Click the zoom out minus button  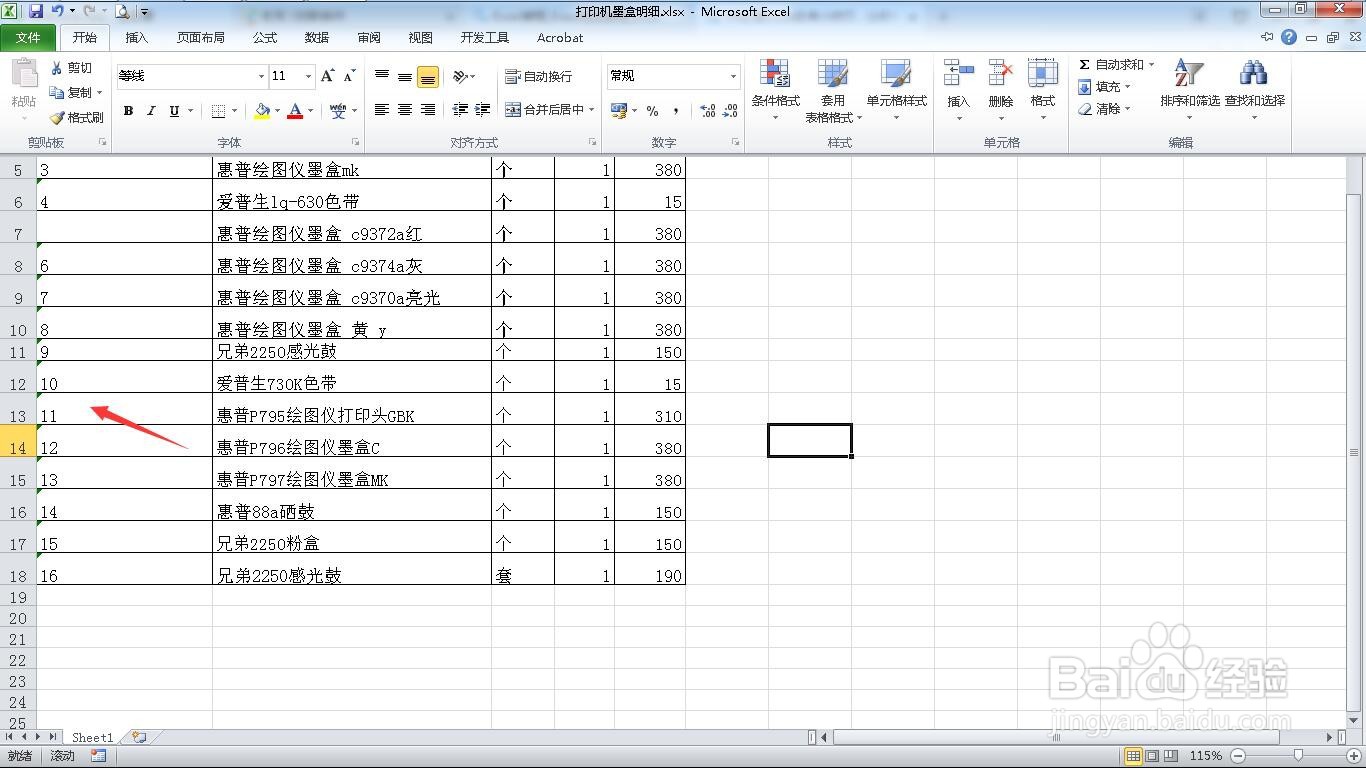click(1238, 756)
